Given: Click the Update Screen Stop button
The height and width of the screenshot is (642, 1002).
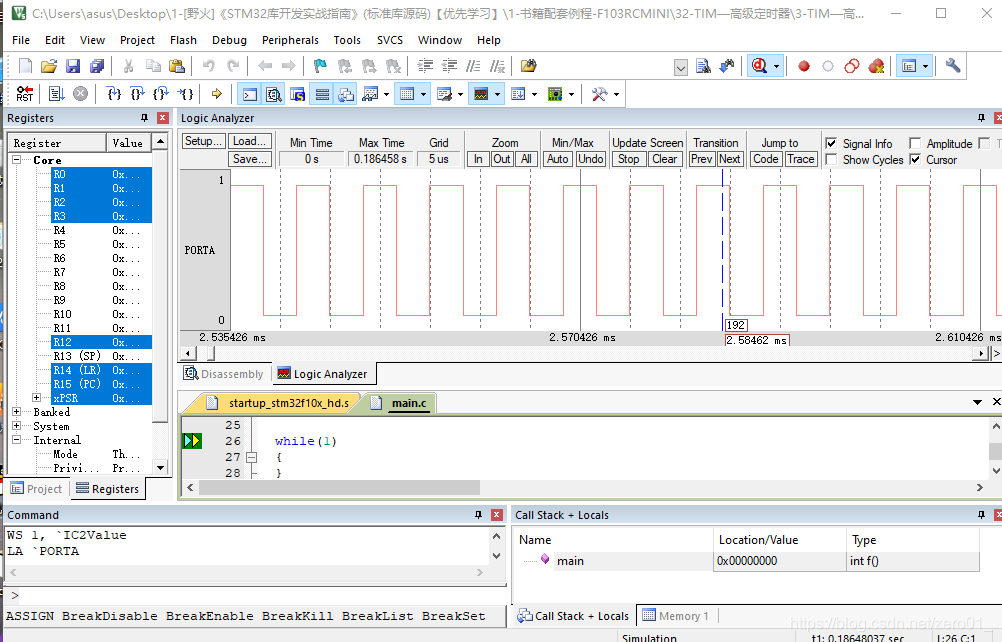Looking at the screenshot, I should [x=628, y=159].
